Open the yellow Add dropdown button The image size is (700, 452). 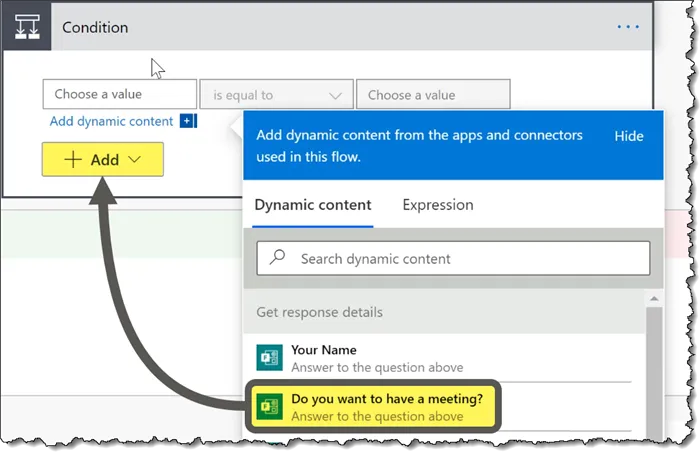[103, 160]
